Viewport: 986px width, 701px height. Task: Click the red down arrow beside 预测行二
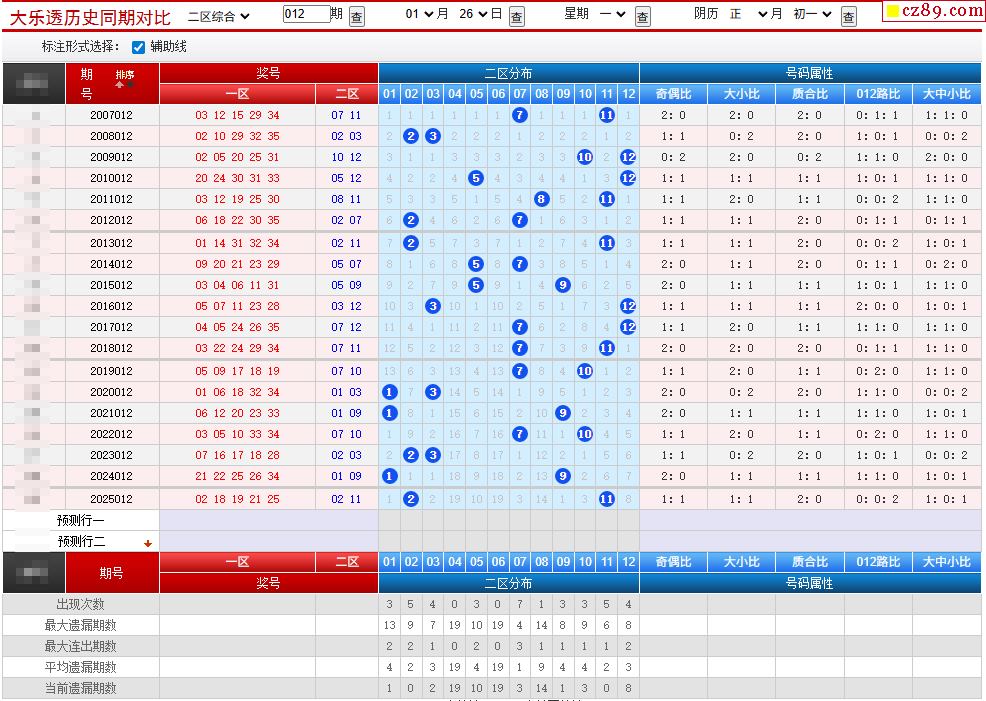[x=148, y=543]
